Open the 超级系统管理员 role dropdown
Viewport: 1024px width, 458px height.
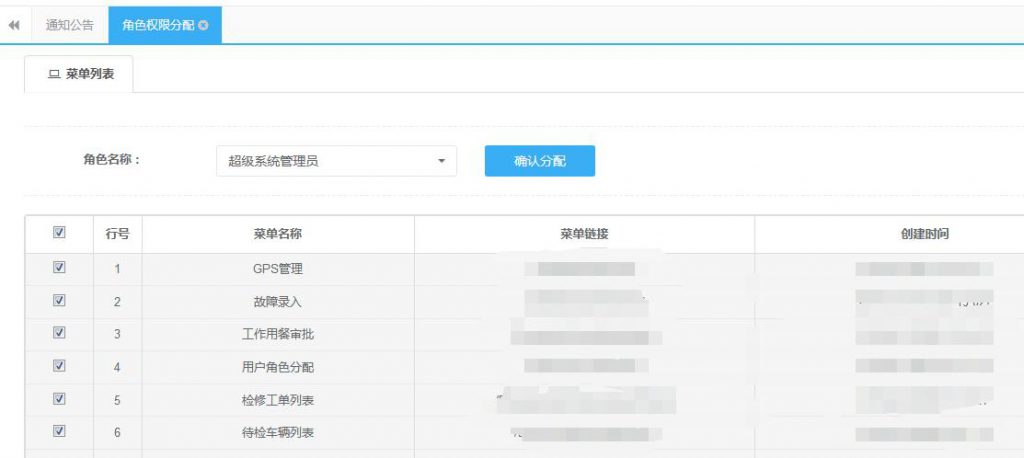click(335, 161)
